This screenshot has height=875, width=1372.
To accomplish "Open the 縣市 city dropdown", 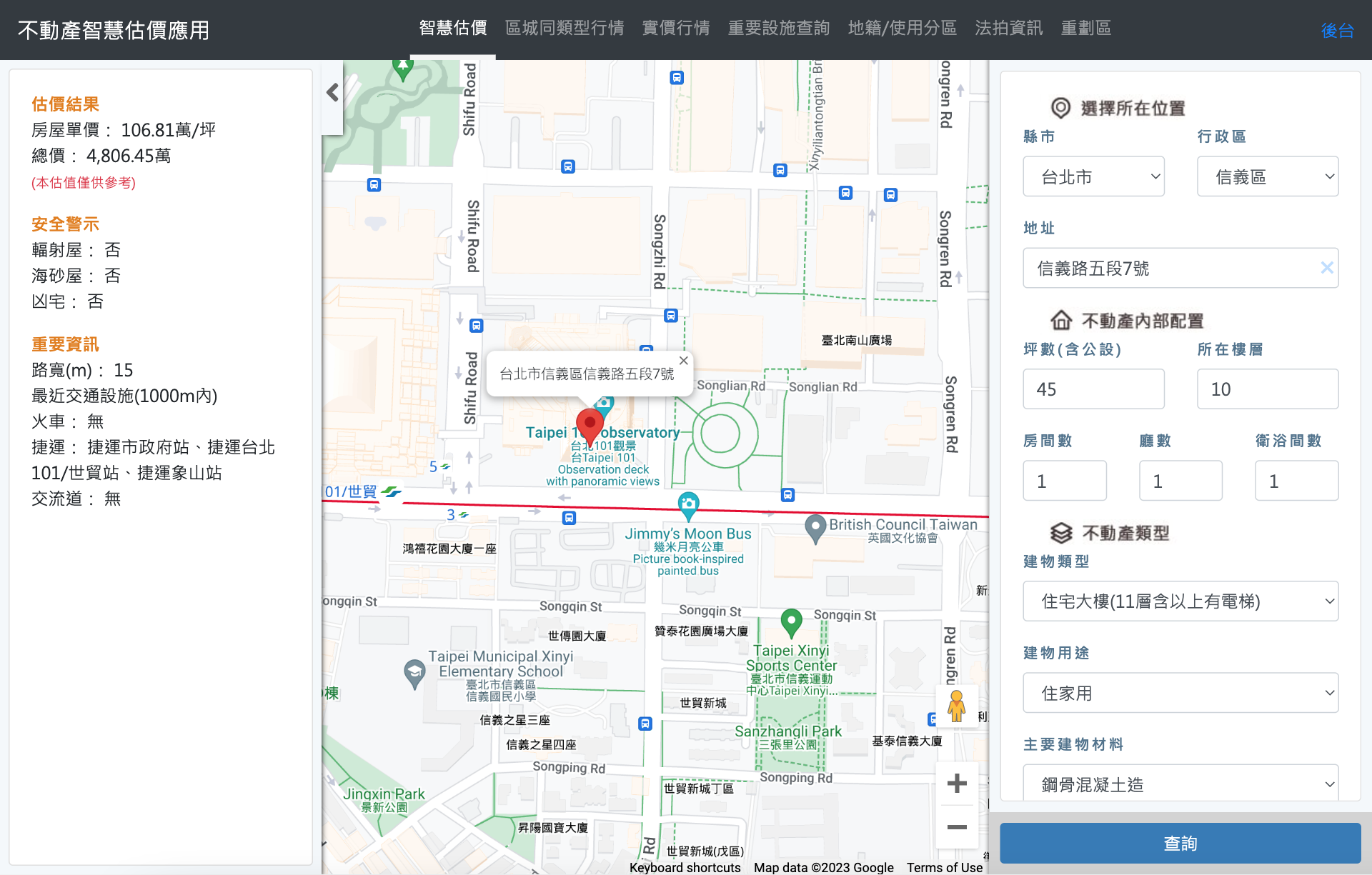I will (1093, 176).
